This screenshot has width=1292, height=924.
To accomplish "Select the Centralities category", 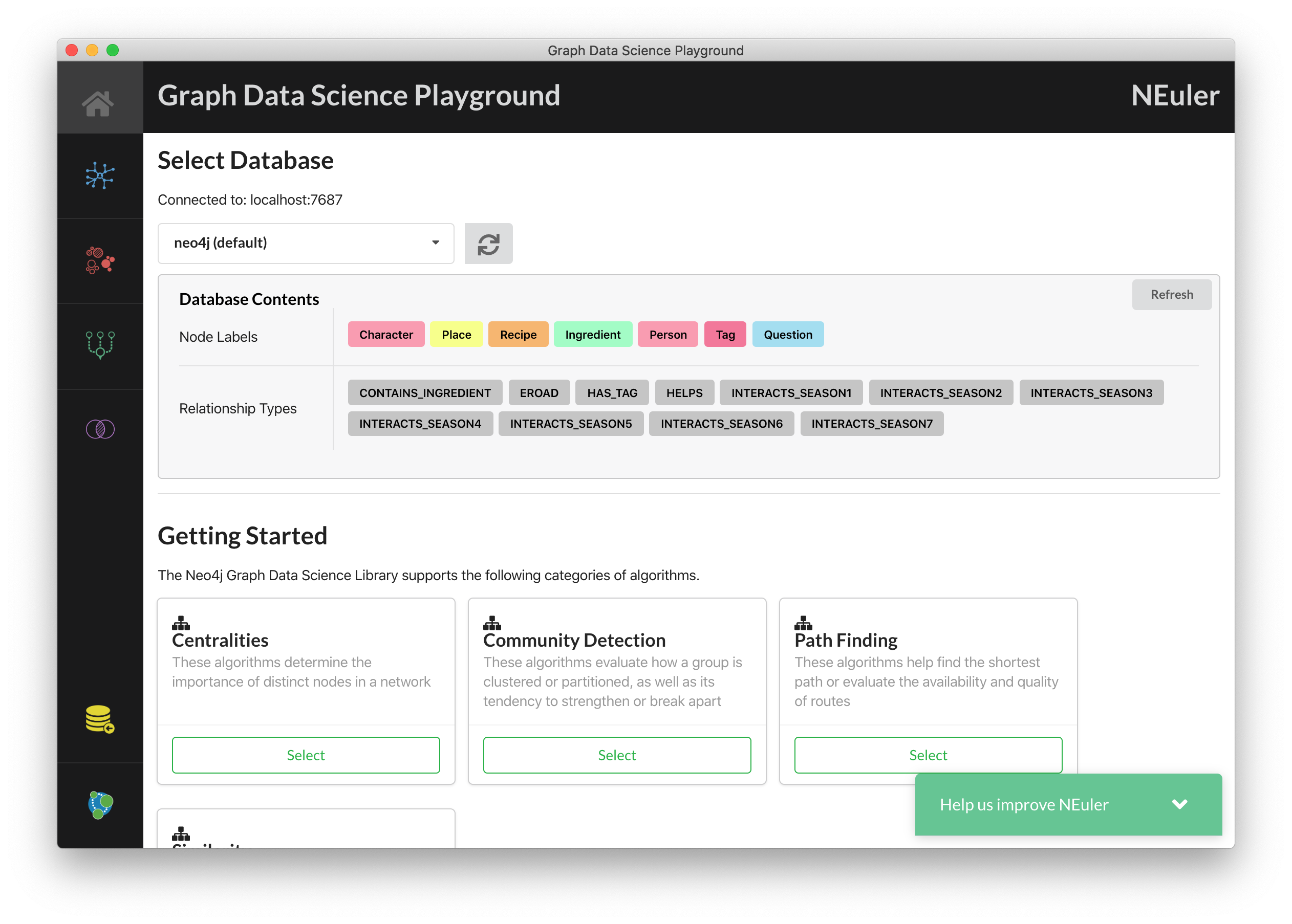I will pyautogui.click(x=306, y=755).
